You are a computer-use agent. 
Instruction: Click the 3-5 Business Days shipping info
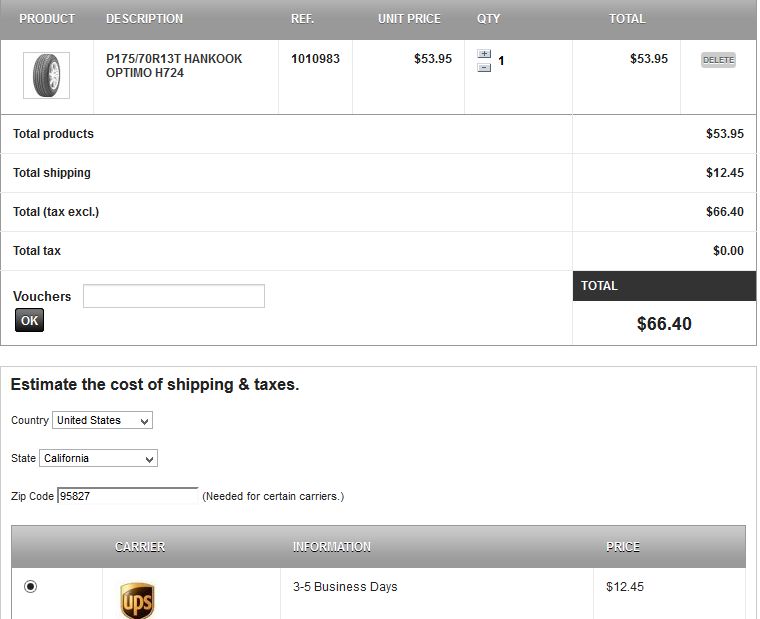(345, 587)
